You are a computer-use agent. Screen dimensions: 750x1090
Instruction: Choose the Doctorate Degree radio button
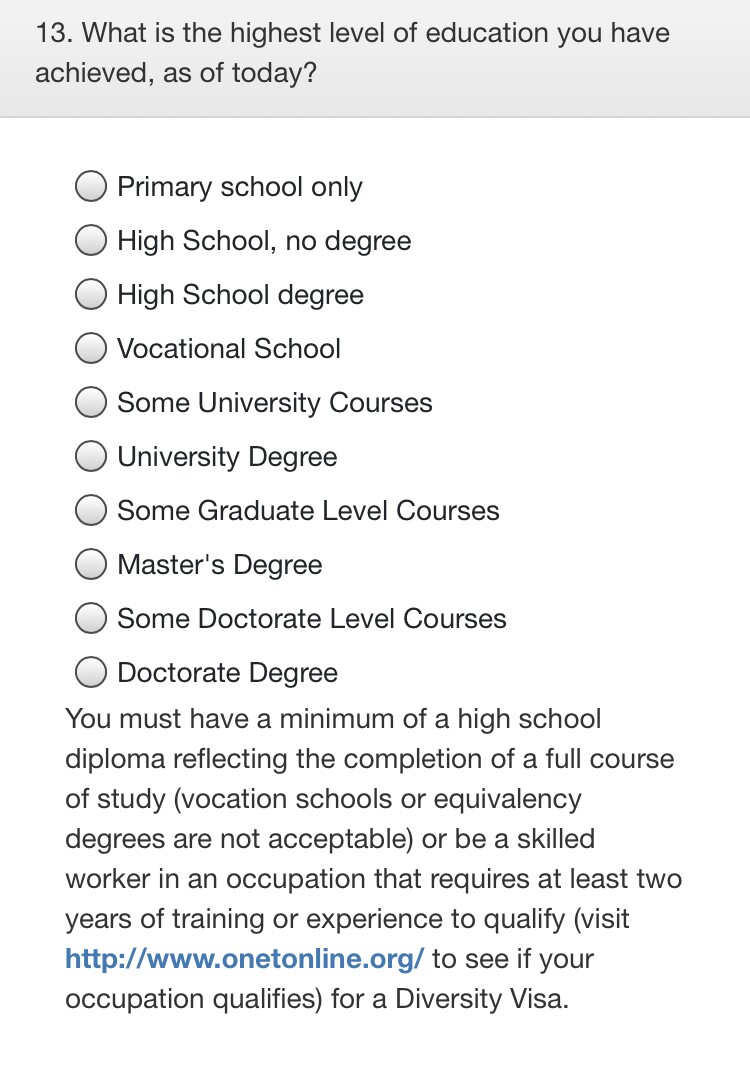tap(91, 673)
